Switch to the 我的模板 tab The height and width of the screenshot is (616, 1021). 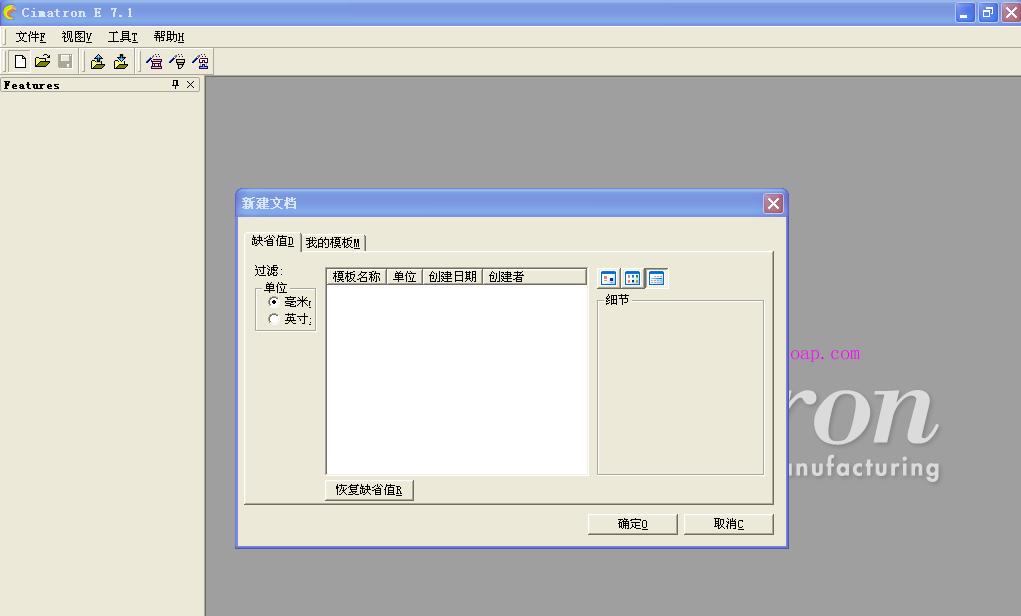[333, 243]
